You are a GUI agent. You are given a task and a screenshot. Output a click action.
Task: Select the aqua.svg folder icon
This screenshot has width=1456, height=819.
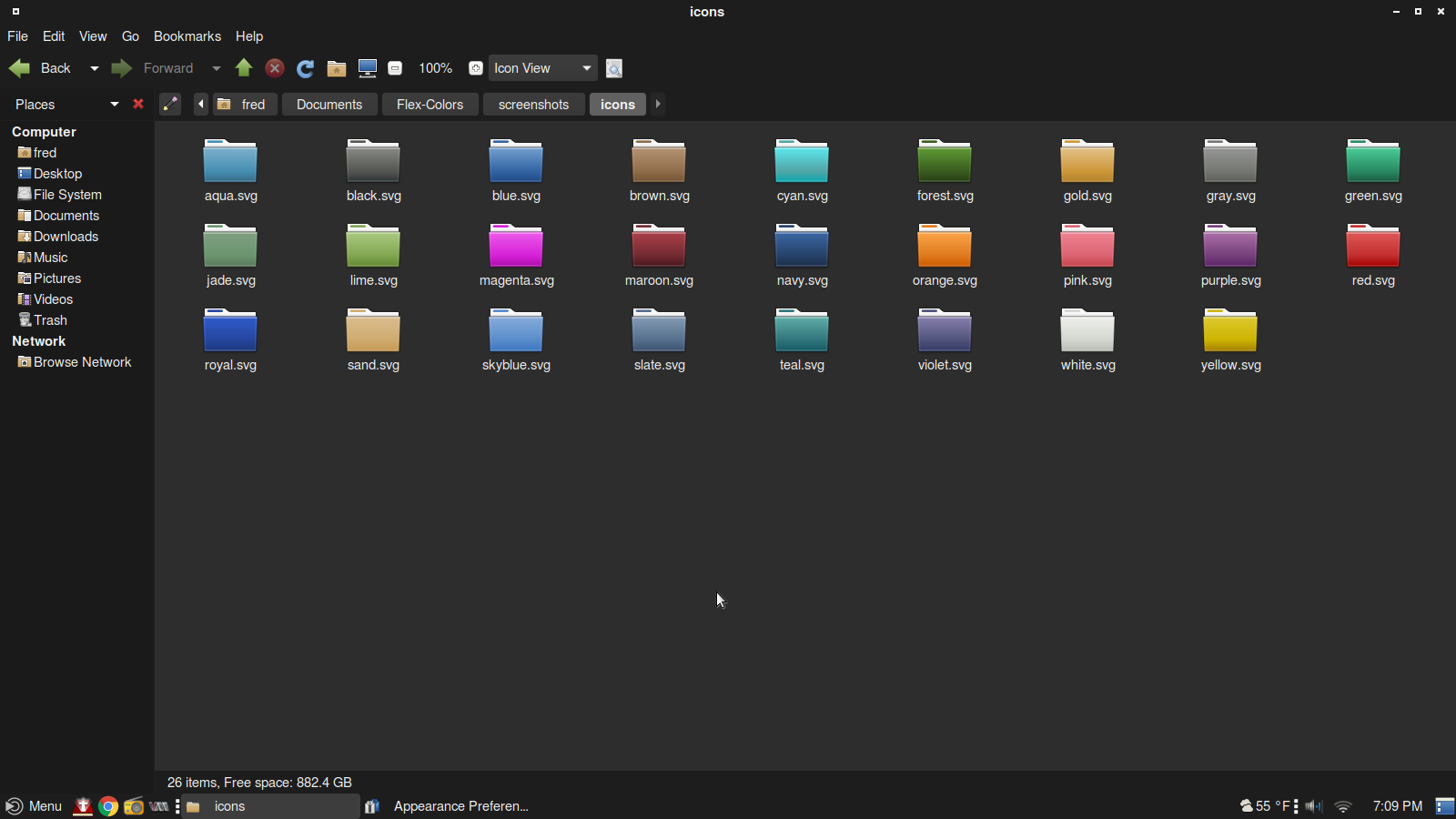pyautogui.click(x=230, y=162)
